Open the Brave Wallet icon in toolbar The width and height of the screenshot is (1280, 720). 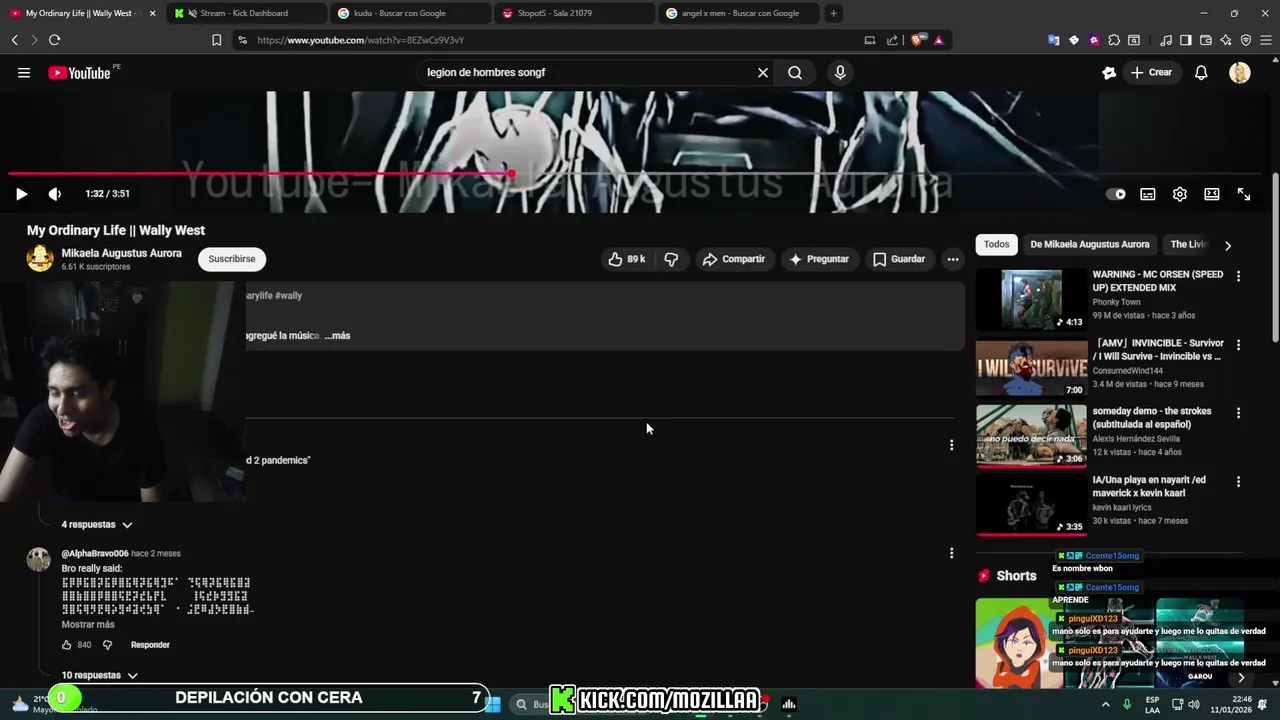[1206, 40]
